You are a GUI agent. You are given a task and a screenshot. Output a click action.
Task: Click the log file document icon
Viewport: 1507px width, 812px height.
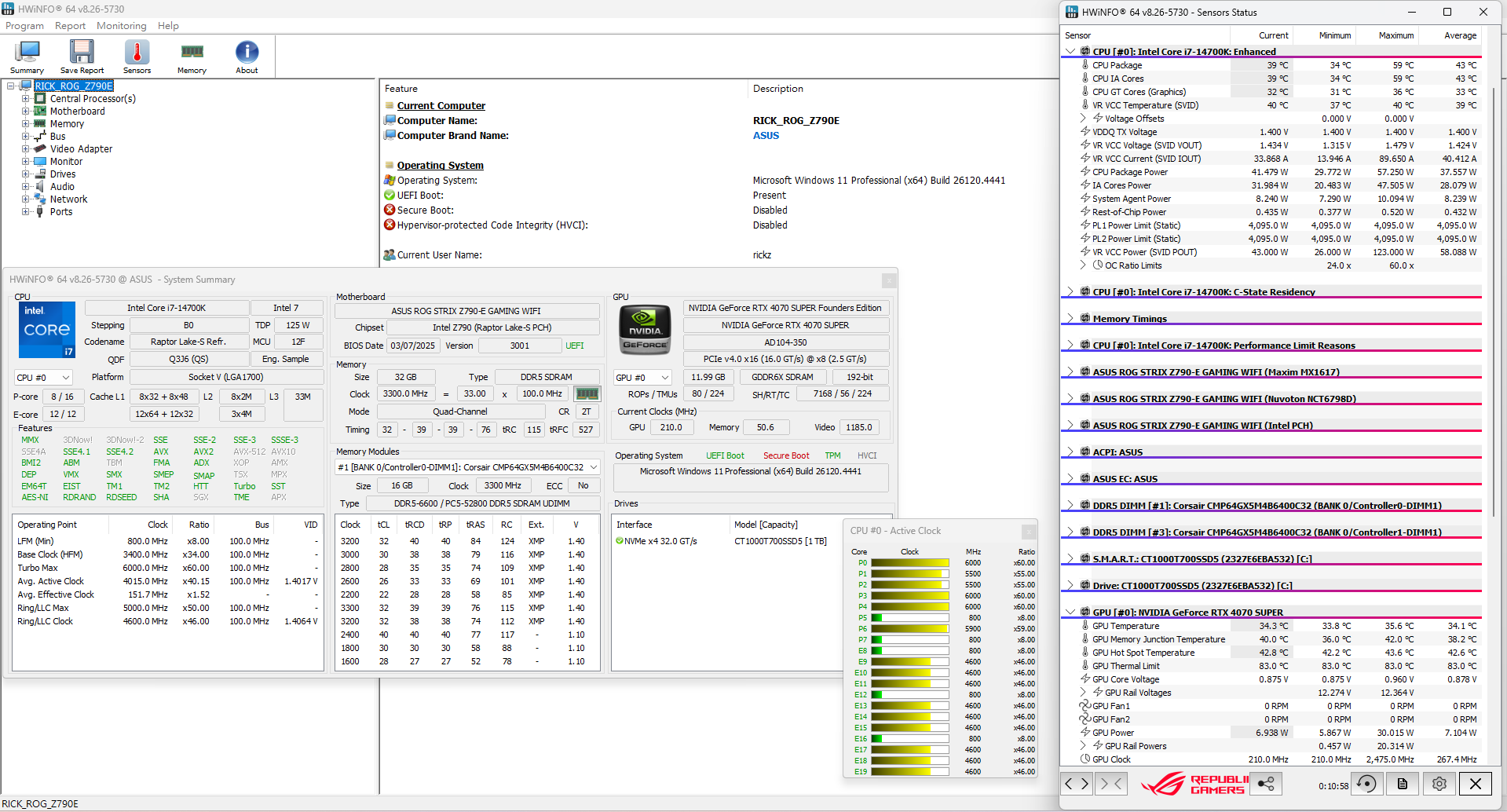1403,784
